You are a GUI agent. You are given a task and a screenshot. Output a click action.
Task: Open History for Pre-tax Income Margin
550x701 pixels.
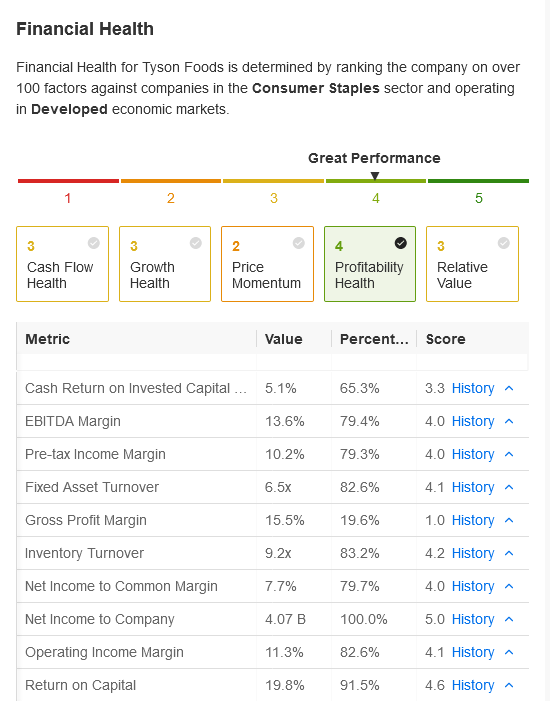pyautogui.click(x=473, y=454)
